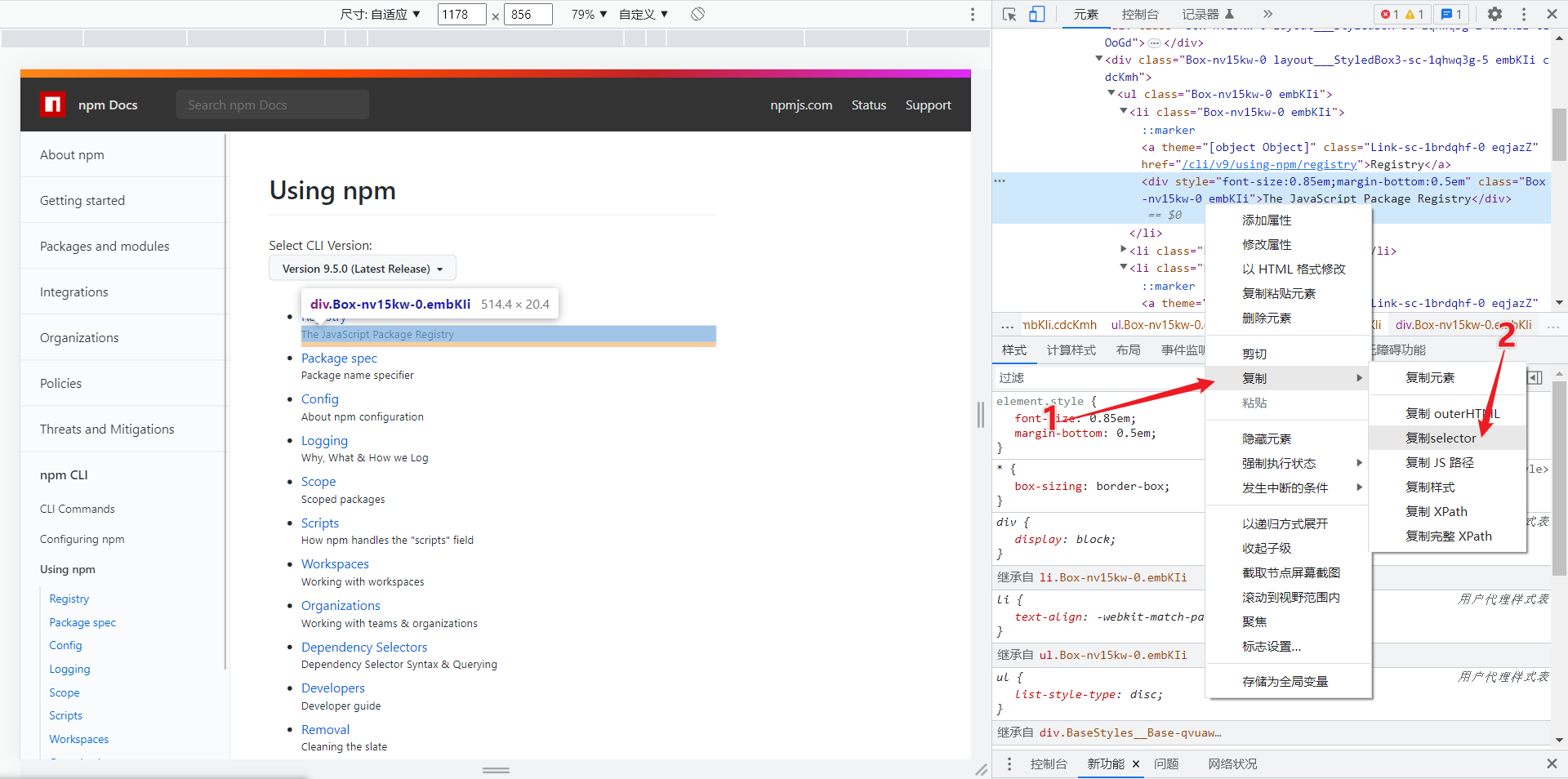Activate the inspect element picker icon

pos(1009,14)
